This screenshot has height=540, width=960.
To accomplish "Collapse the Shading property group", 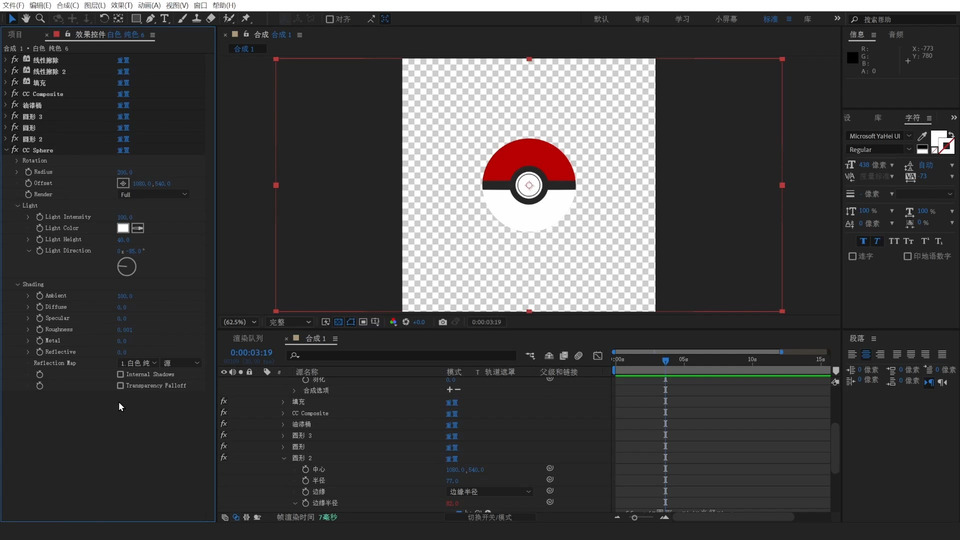I will click(x=18, y=284).
